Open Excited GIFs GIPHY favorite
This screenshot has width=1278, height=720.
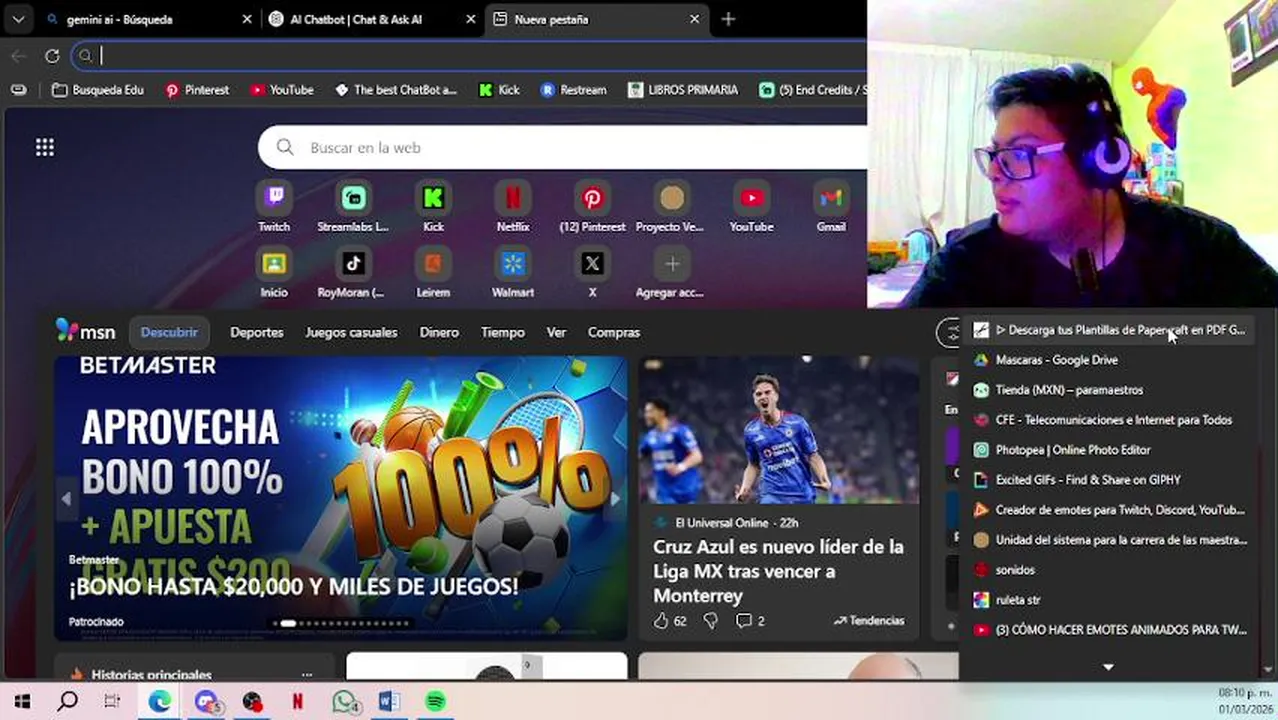(x=1110, y=480)
